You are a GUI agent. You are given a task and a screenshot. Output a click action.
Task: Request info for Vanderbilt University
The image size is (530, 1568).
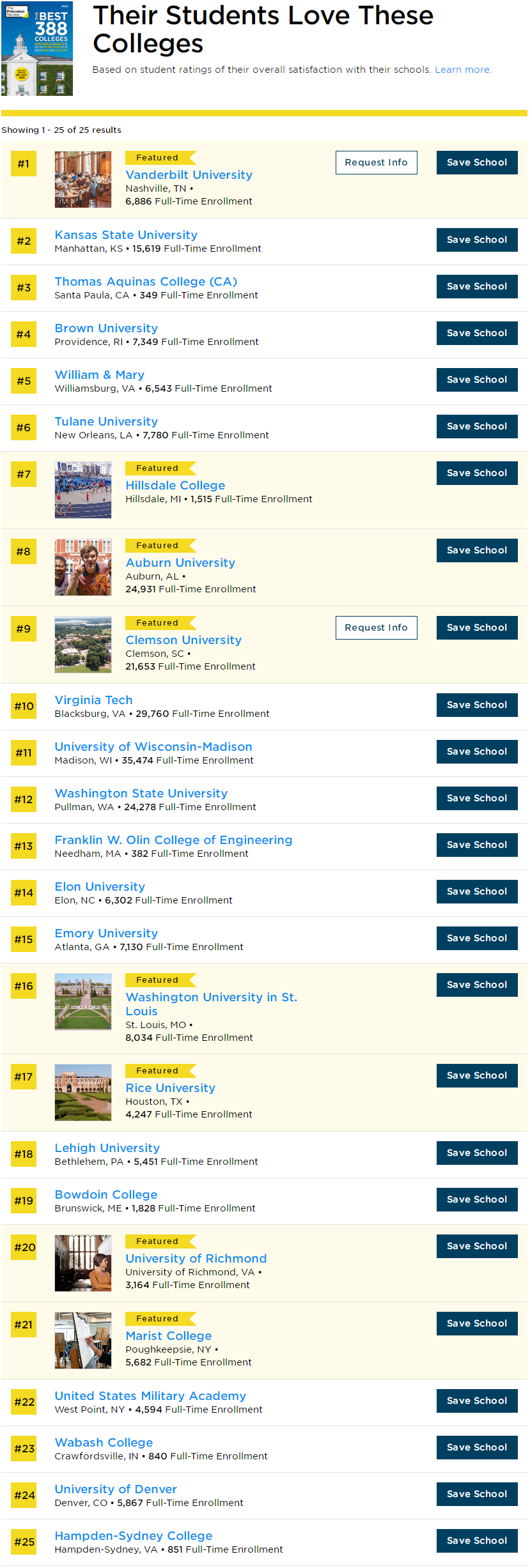tap(376, 162)
